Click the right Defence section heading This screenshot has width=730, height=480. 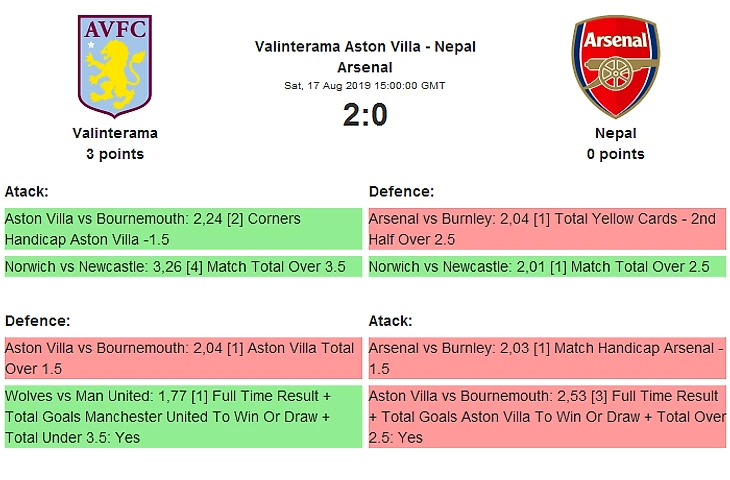(401, 191)
